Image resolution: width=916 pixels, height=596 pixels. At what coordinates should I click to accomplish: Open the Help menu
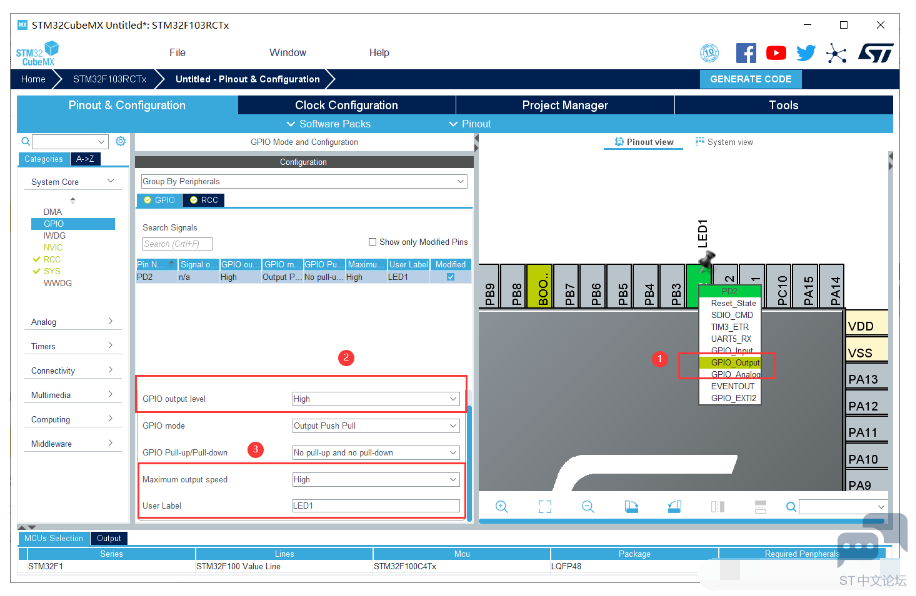(379, 53)
